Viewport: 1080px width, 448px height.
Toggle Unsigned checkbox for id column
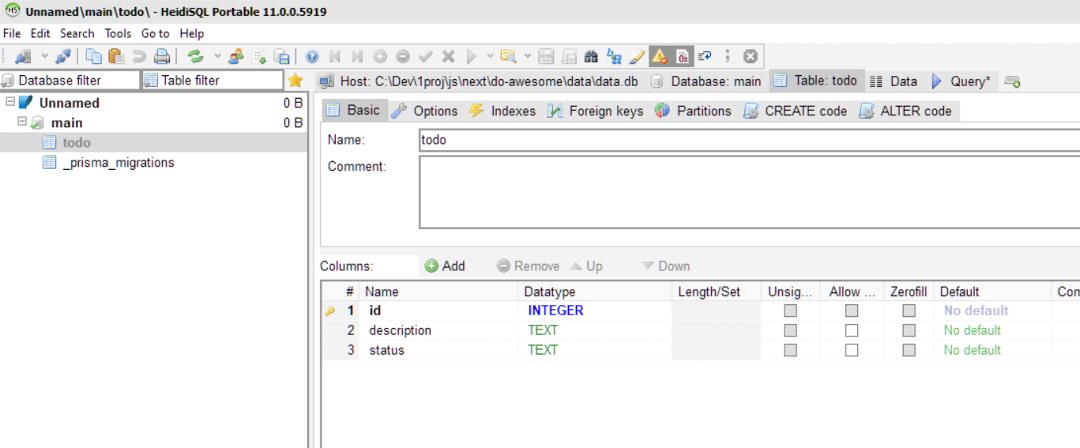pyautogui.click(x=791, y=311)
